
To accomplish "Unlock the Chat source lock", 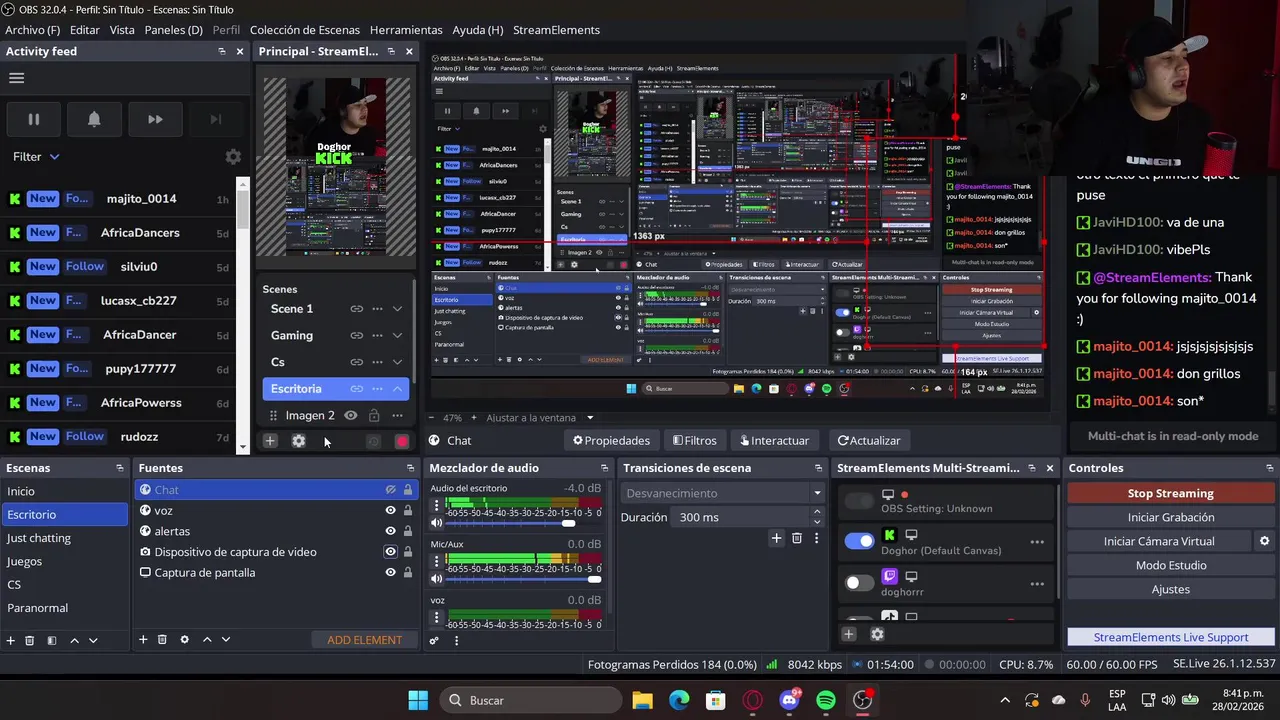I will pos(408,490).
